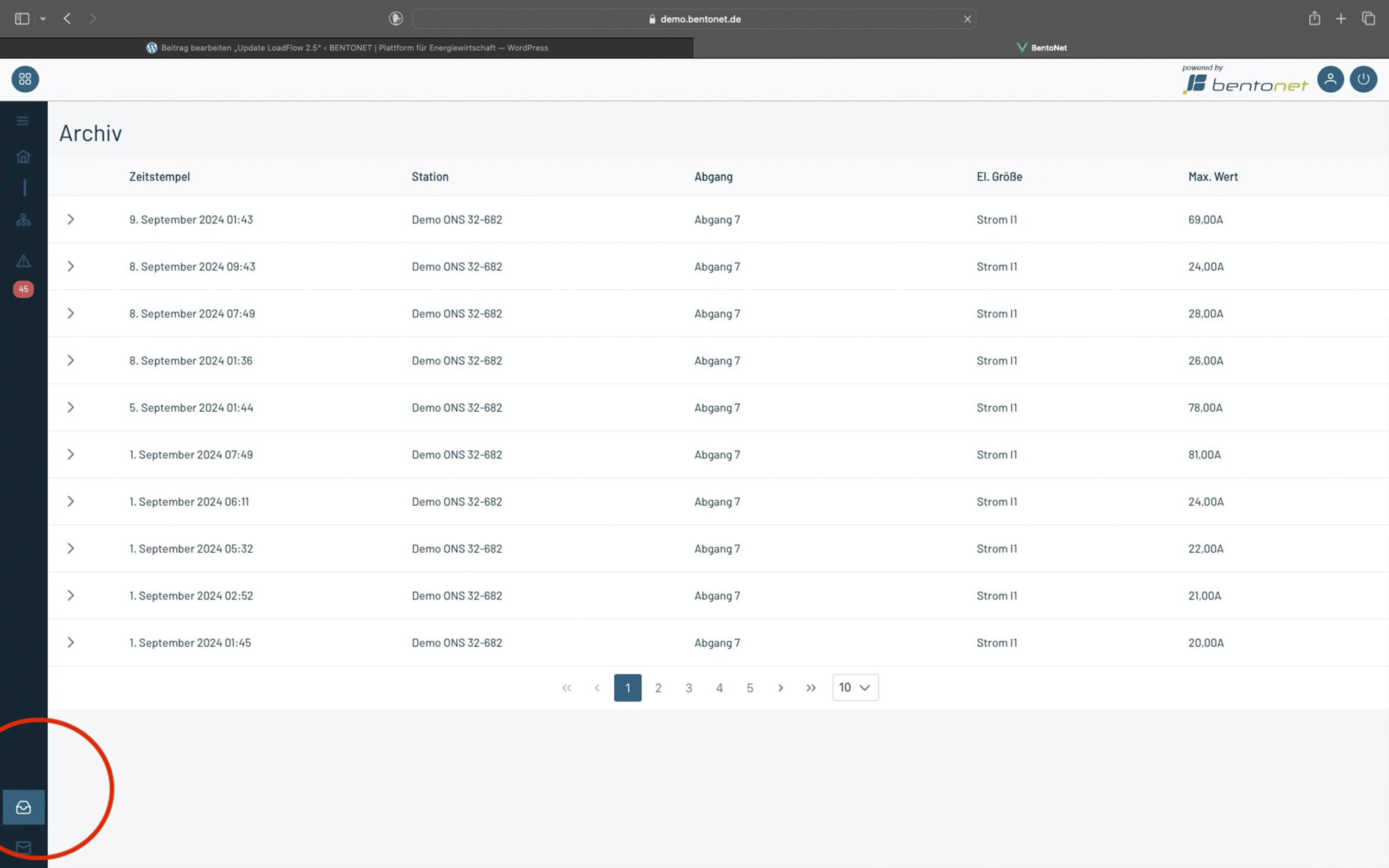Image resolution: width=1389 pixels, height=868 pixels.
Task: Toggle Safari sidebar icon
Action: pyautogui.click(x=22, y=19)
